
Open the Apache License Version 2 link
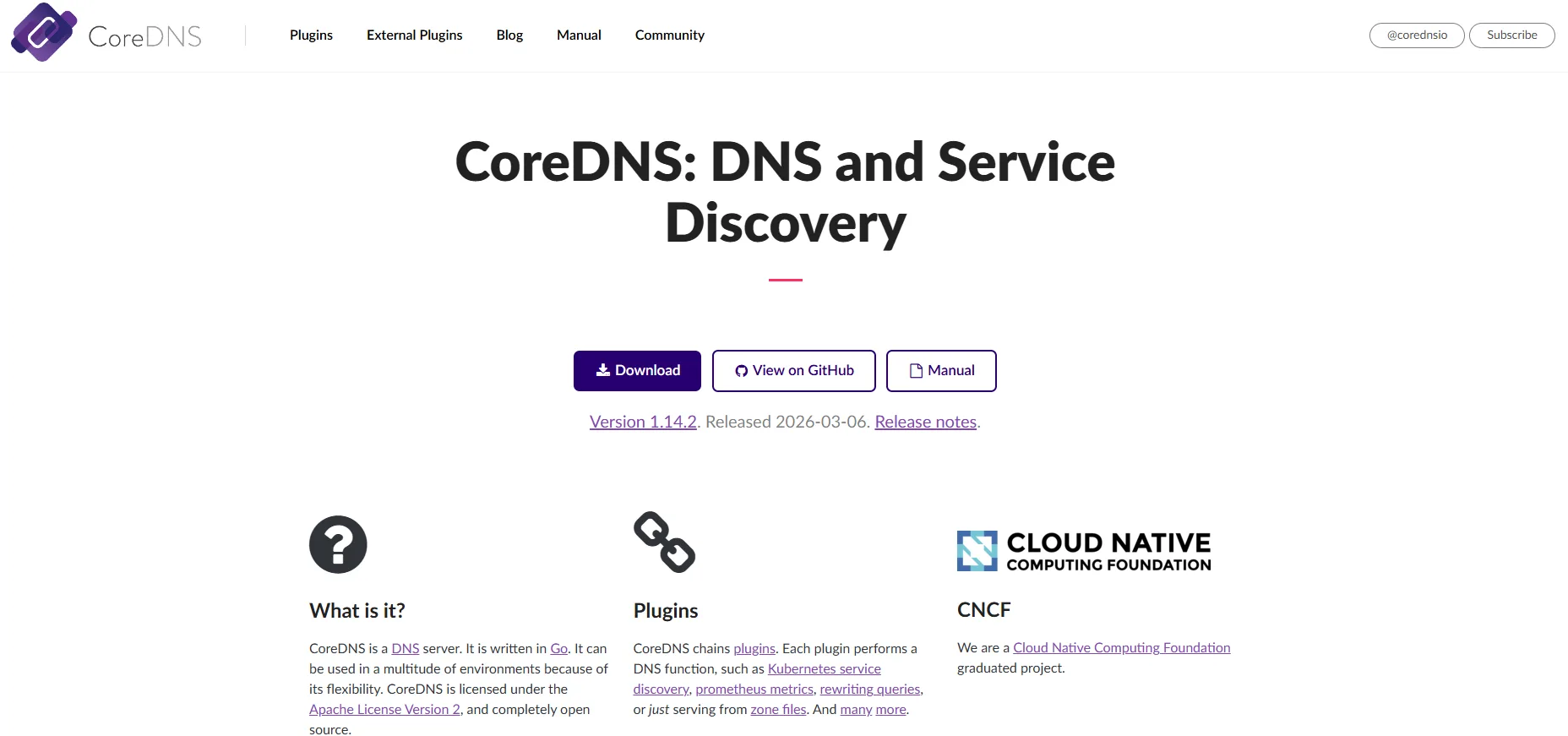point(384,709)
